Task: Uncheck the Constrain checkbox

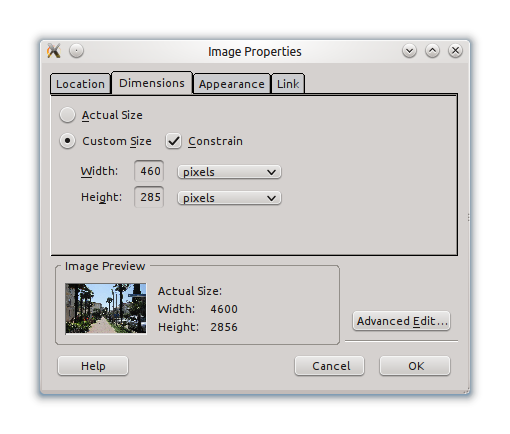Action: pyautogui.click(x=173, y=141)
